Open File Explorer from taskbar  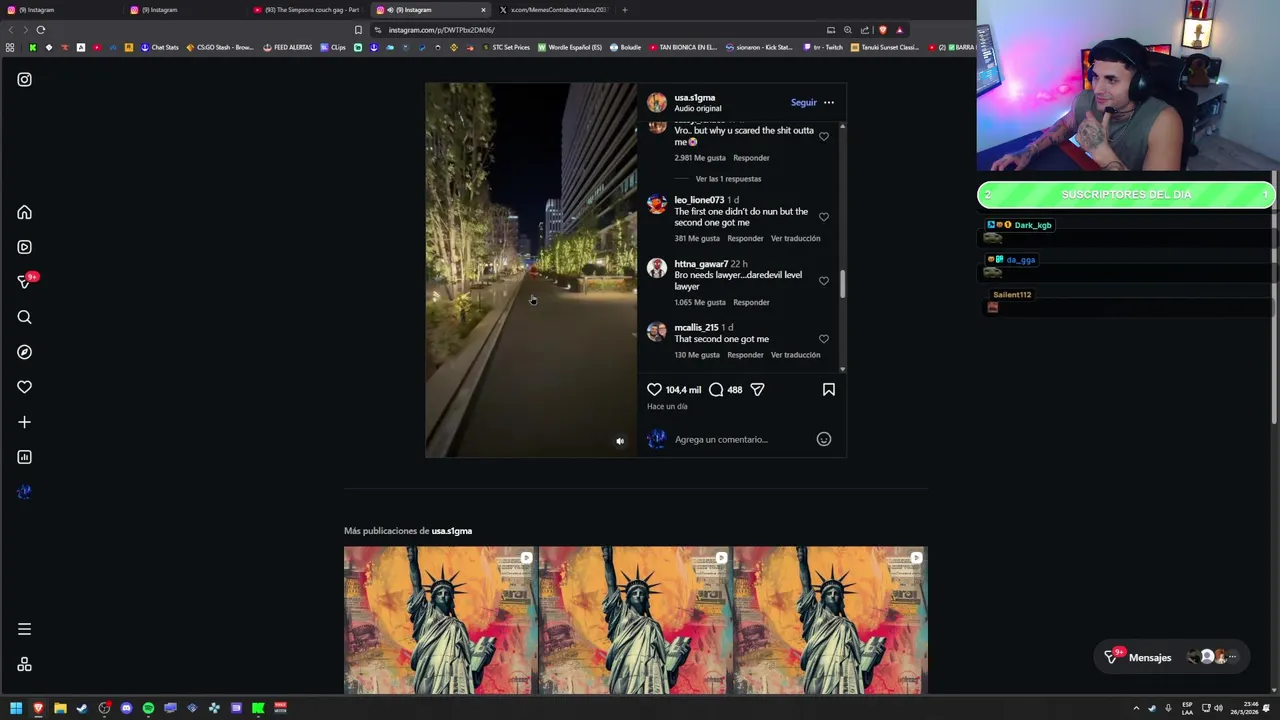(60, 708)
